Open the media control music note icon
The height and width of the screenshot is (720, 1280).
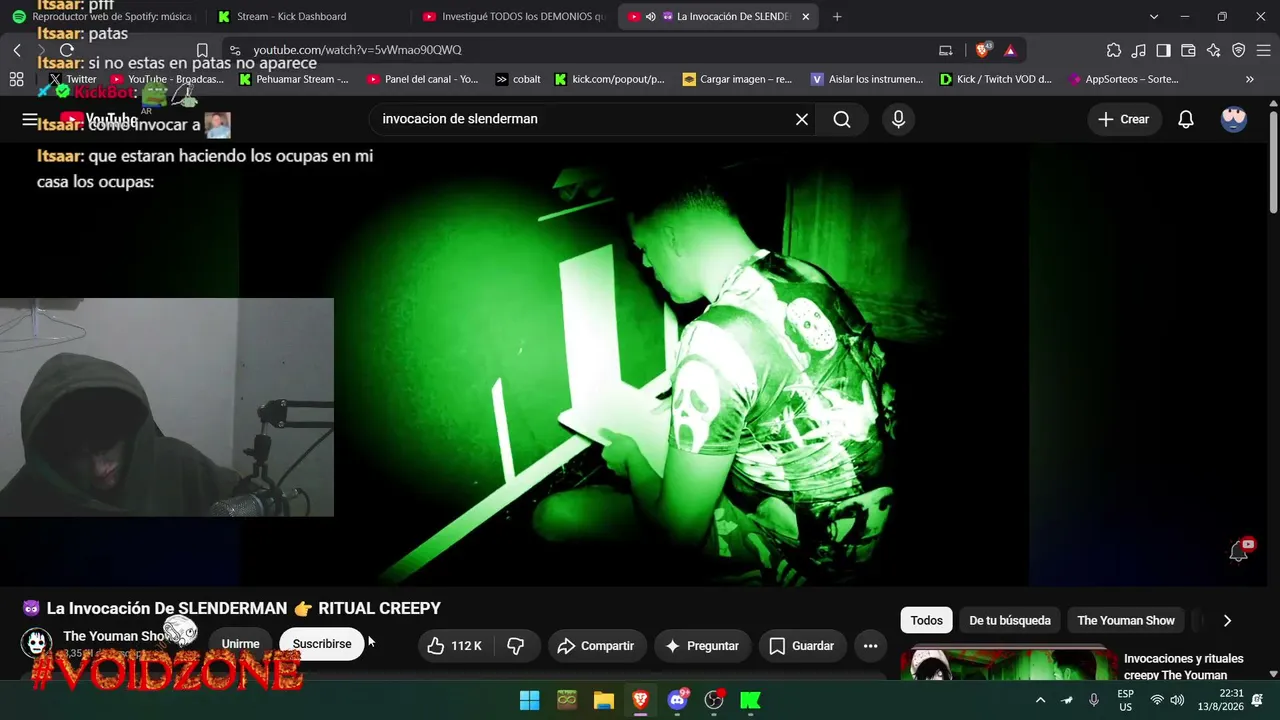click(1139, 50)
